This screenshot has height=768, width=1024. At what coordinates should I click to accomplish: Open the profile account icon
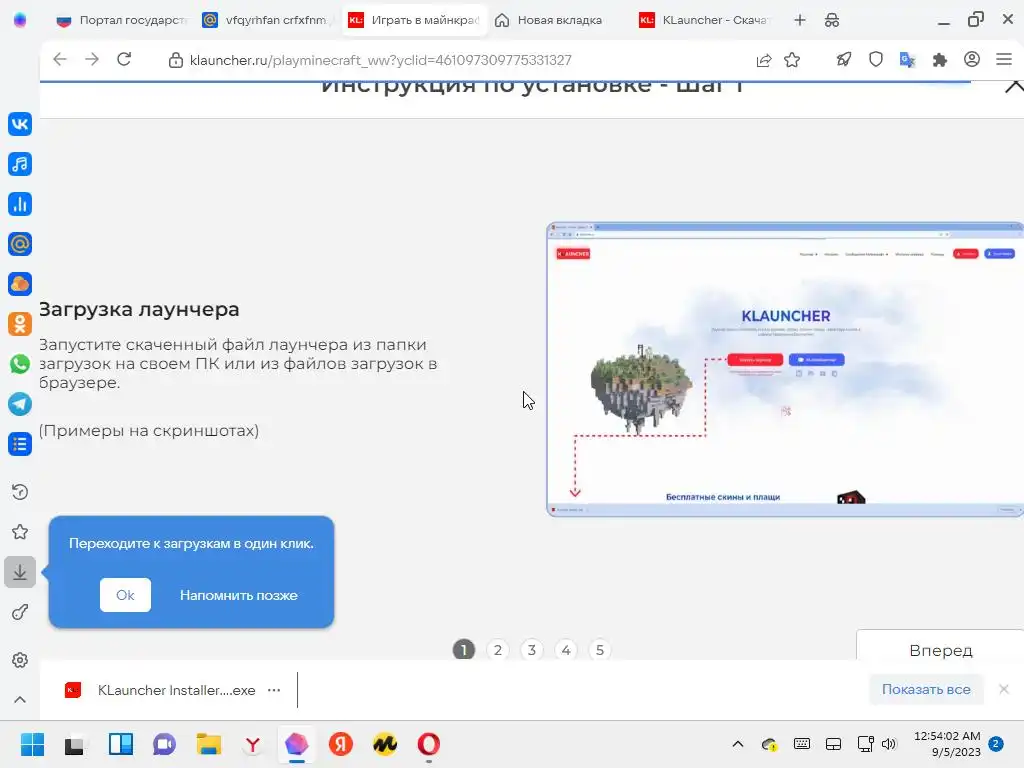[972, 59]
